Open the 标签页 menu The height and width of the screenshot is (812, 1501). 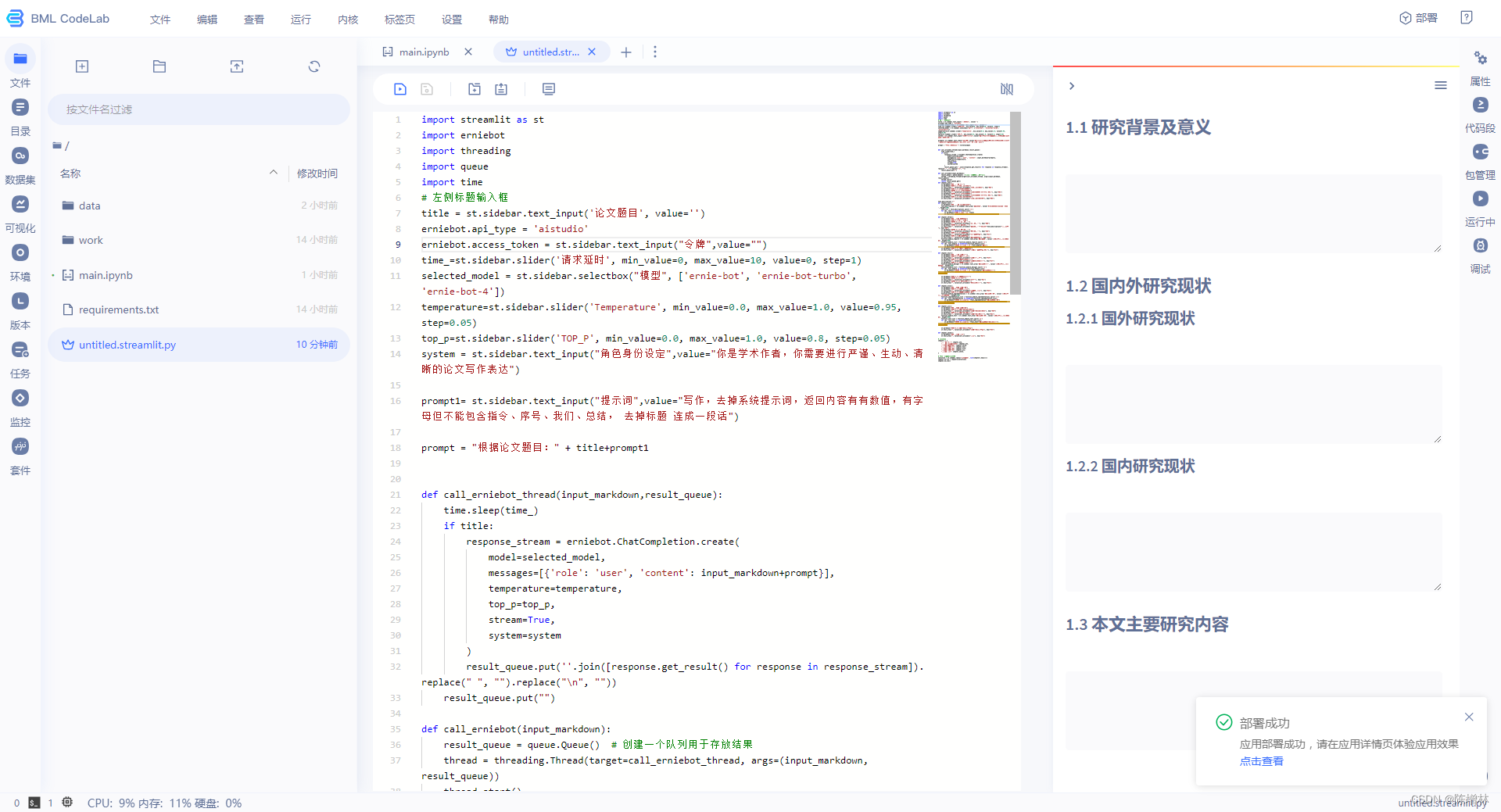399,20
